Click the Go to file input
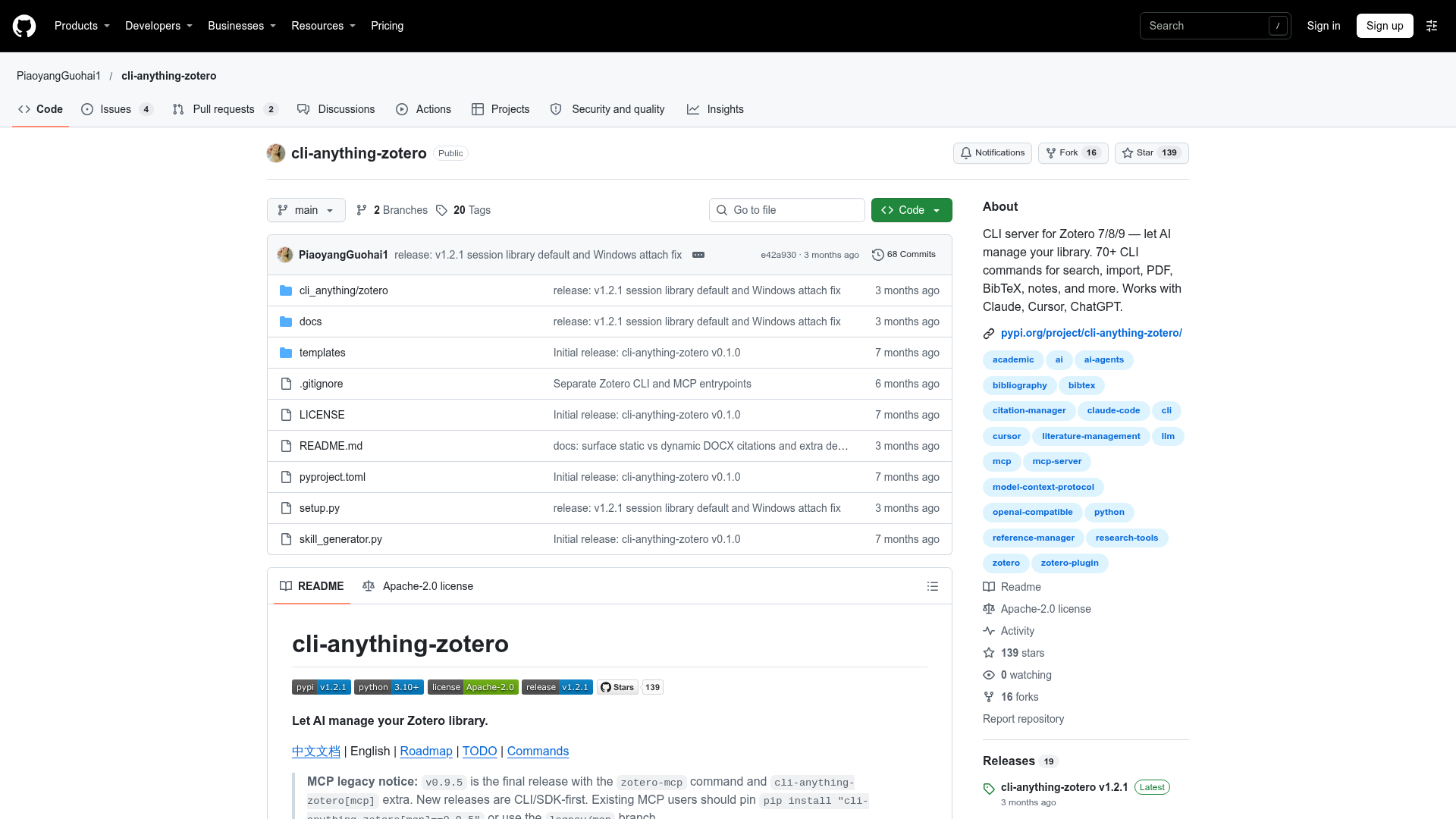The width and height of the screenshot is (1456, 819). (787, 210)
